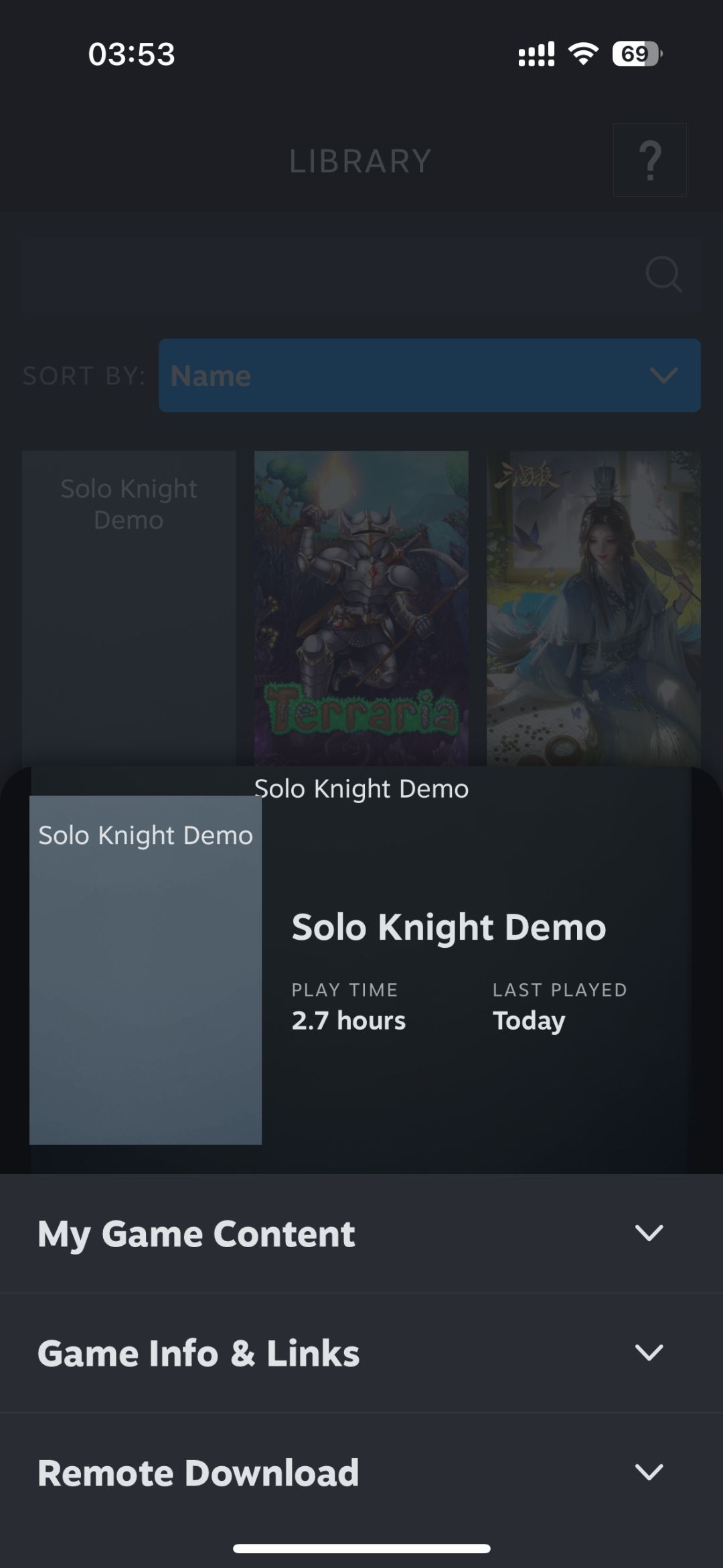The image size is (723, 1568).
Task: Tap the cellular signal bars icon
Action: coord(536,54)
